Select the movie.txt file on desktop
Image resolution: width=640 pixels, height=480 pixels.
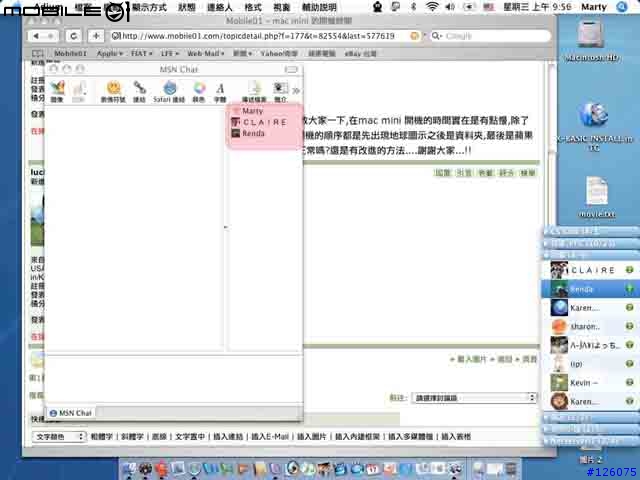click(597, 197)
